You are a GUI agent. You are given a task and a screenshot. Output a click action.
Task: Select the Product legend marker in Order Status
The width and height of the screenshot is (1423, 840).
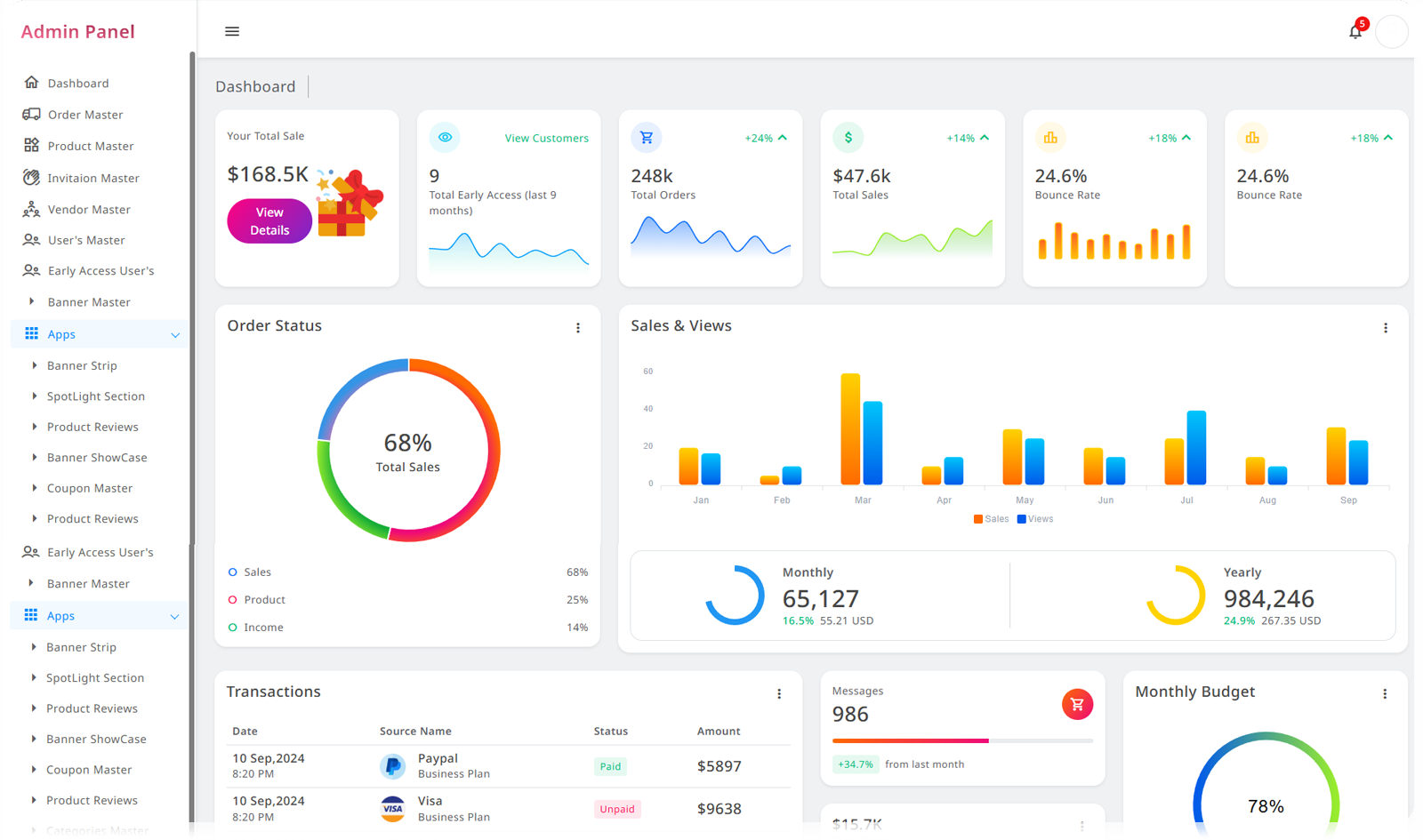click(x=233, y=600)
